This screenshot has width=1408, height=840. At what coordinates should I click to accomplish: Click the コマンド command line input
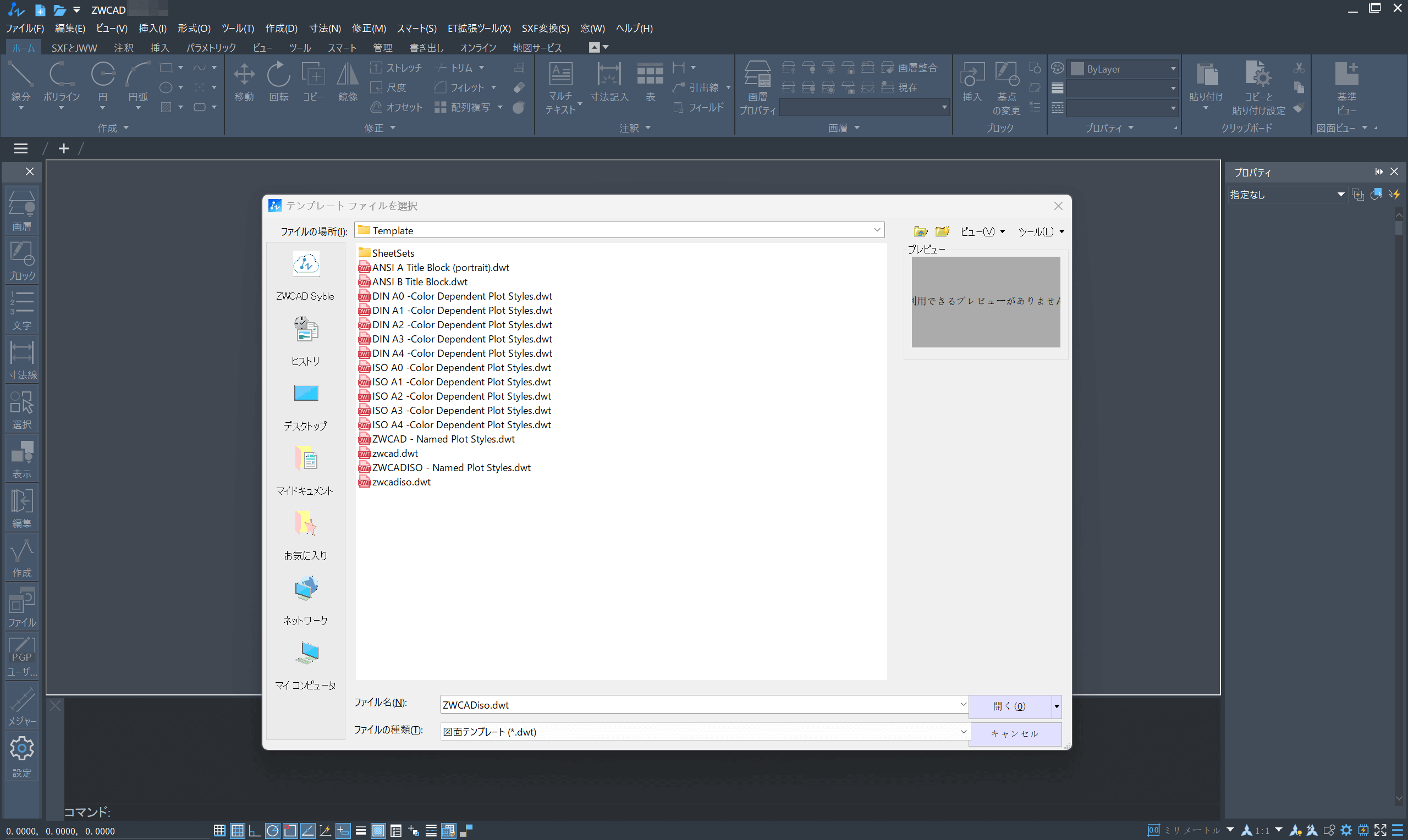click(642, 812)
